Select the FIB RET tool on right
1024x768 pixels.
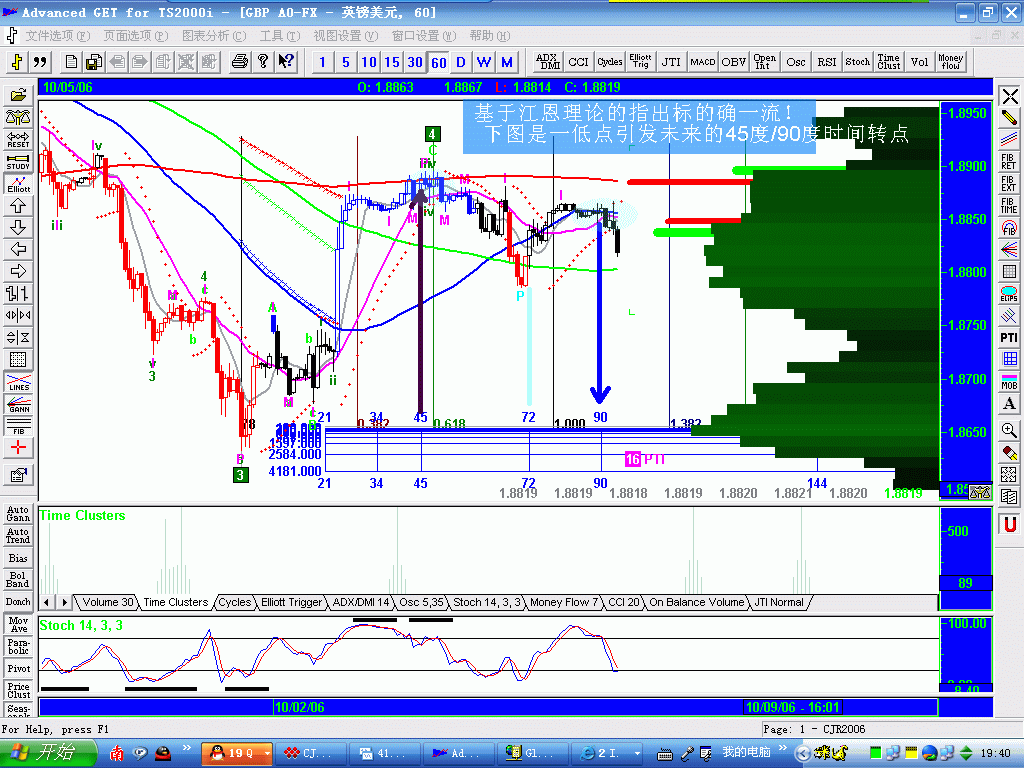(x=1009, y=161)
